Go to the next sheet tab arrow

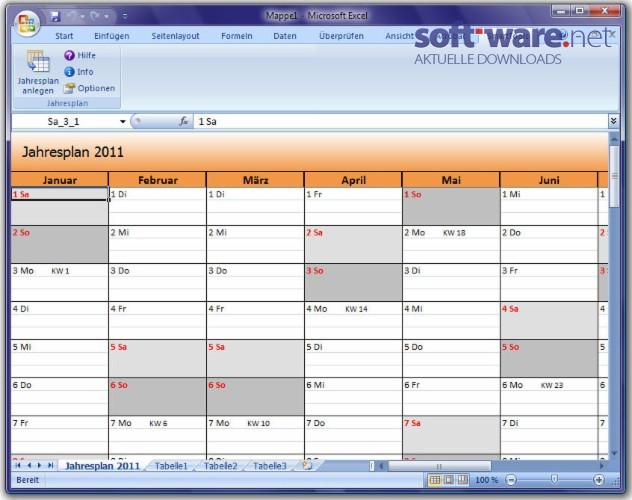[39, 465]
